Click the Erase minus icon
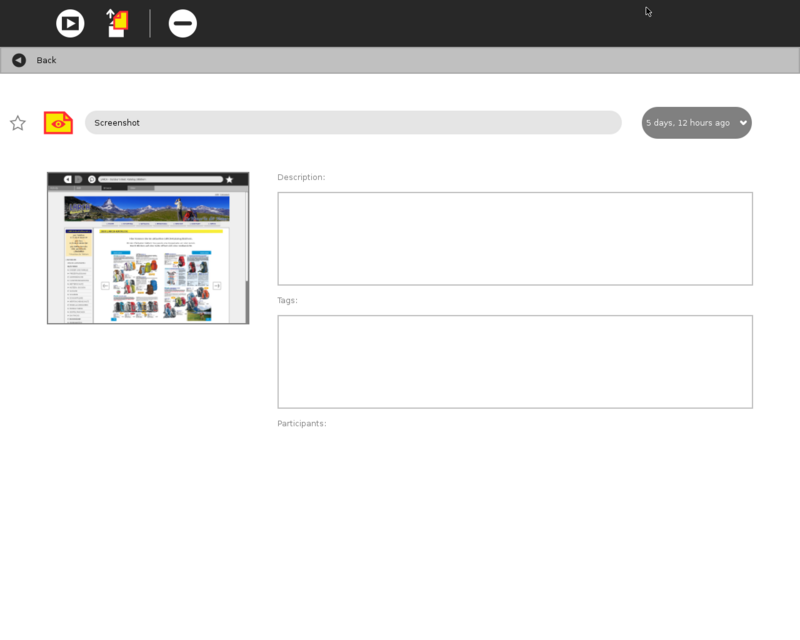Image resolution: width=800 pixels, height=640 pixels. click(x=183, y=23)
